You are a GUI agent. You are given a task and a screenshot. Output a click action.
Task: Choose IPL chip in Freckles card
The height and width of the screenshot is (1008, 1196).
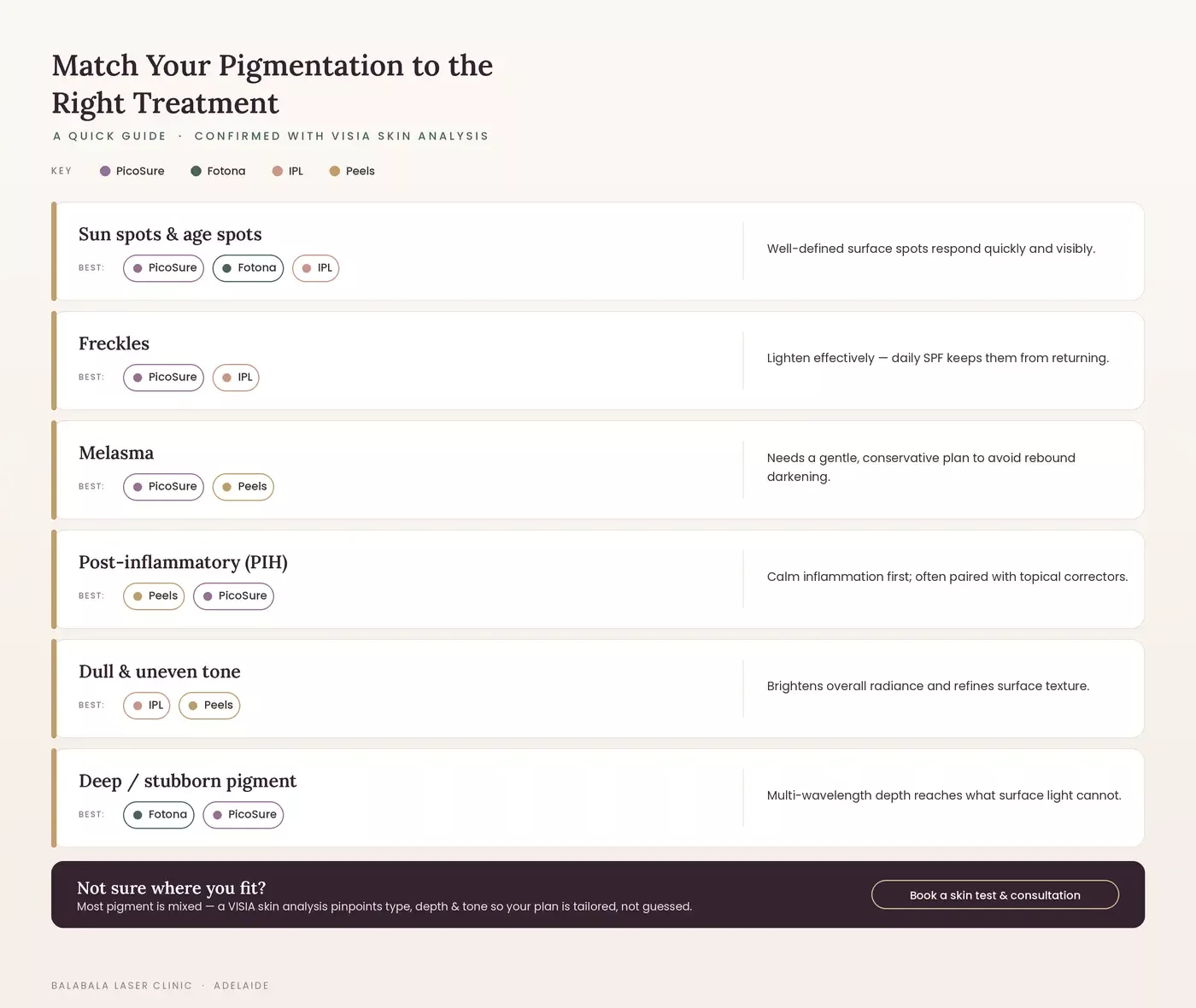[x=236, y=378]
